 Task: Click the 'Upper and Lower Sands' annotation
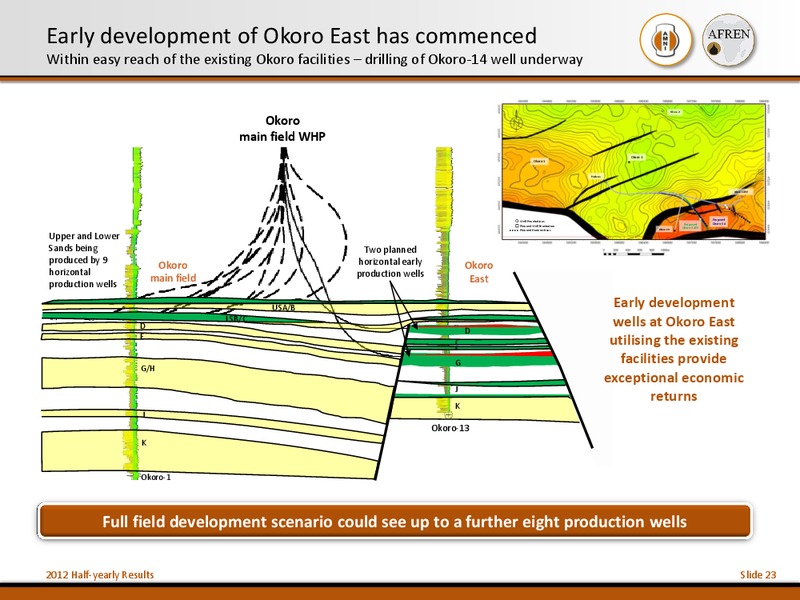(84, 260)
